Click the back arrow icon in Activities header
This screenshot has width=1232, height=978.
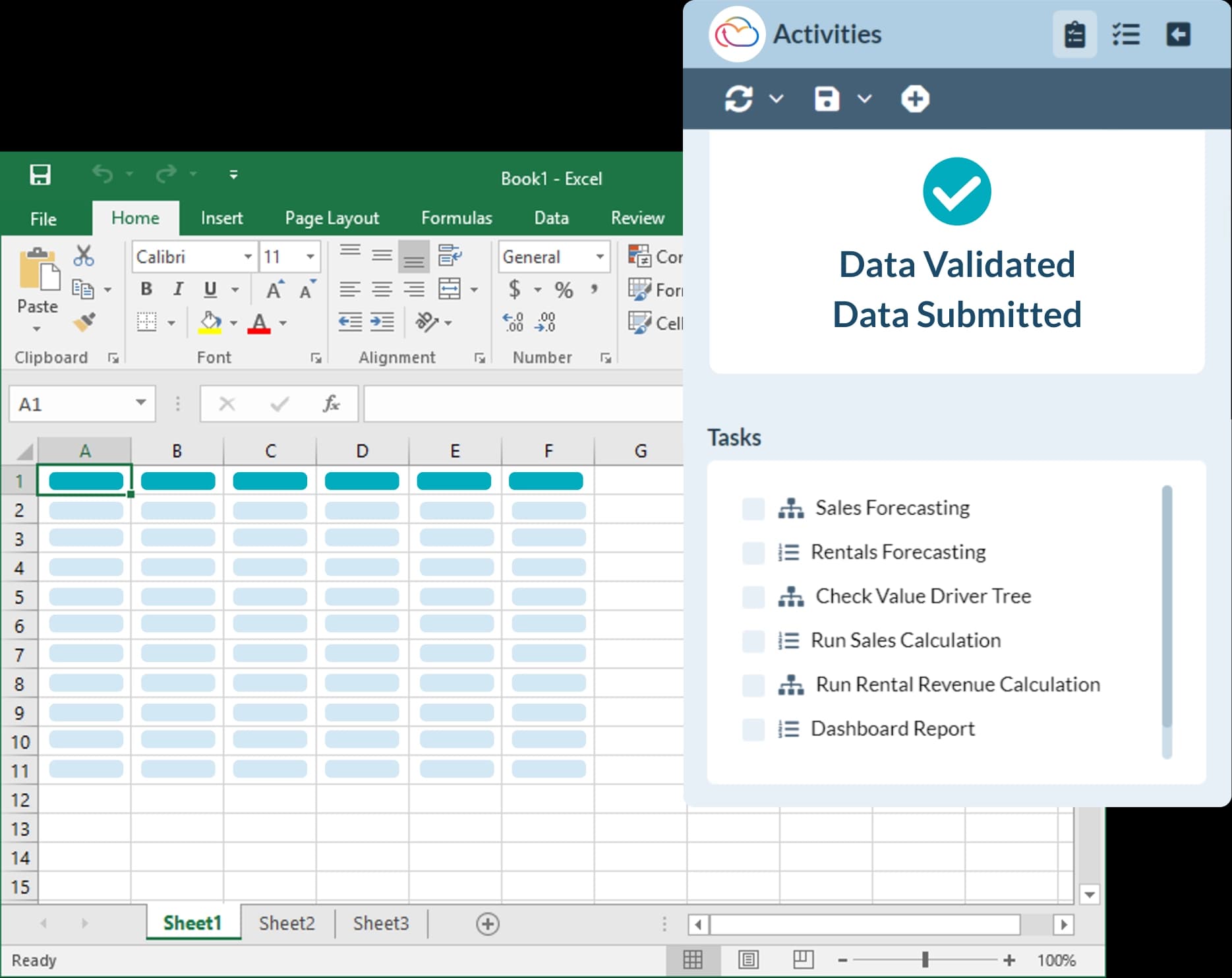1178,34
